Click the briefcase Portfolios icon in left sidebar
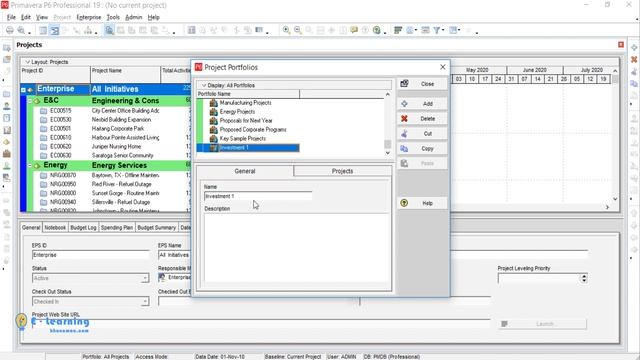 pyautogui.click(x=7, y=154)
